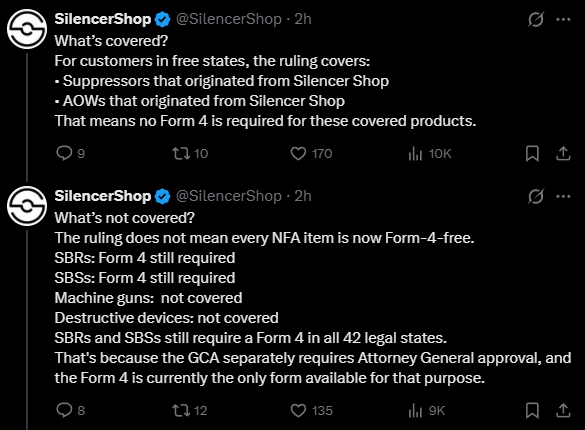Open SilencerShop avatar on second tweet

(27, 206)
